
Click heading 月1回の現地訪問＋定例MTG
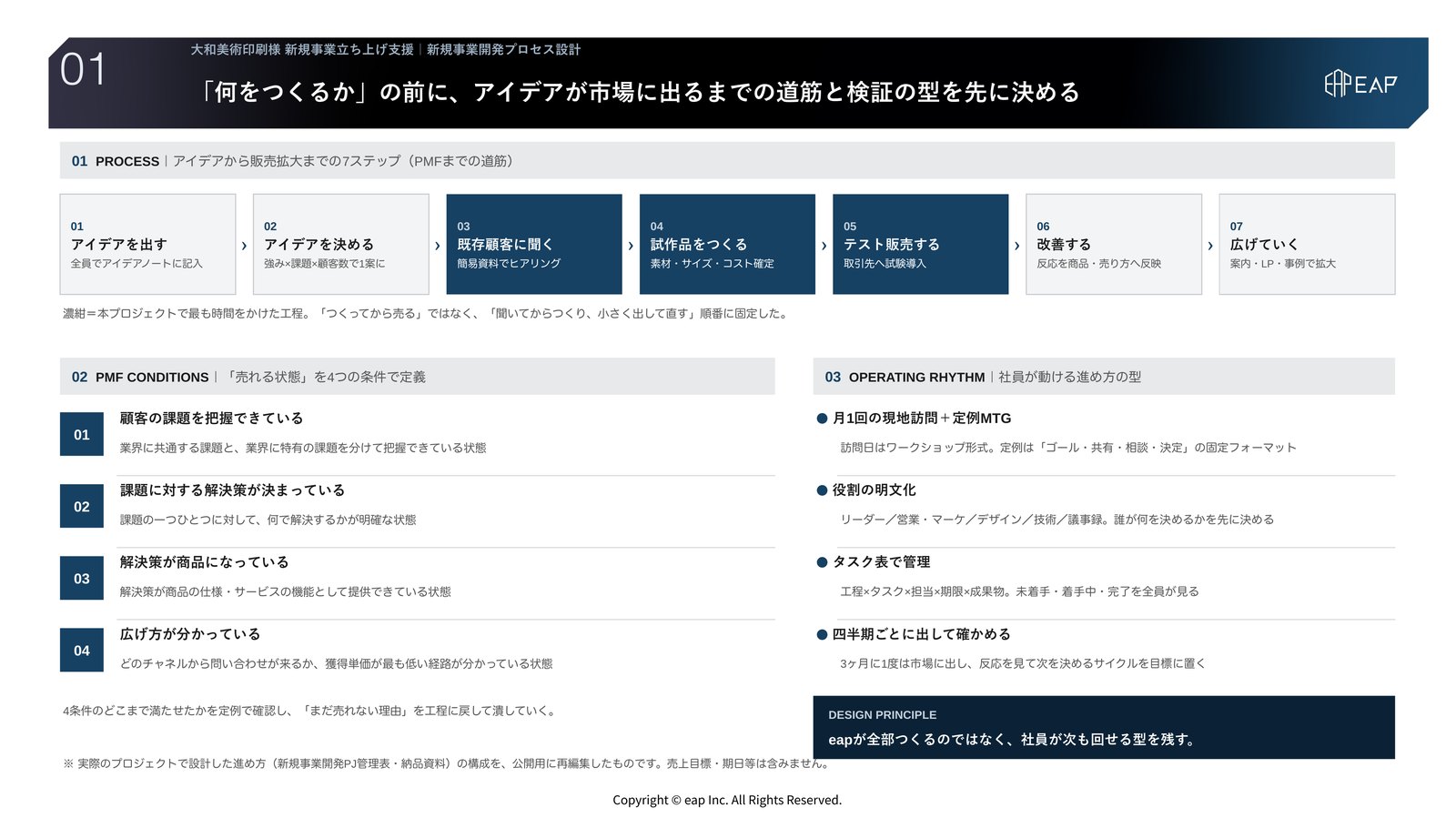click(x=922, y=418)
